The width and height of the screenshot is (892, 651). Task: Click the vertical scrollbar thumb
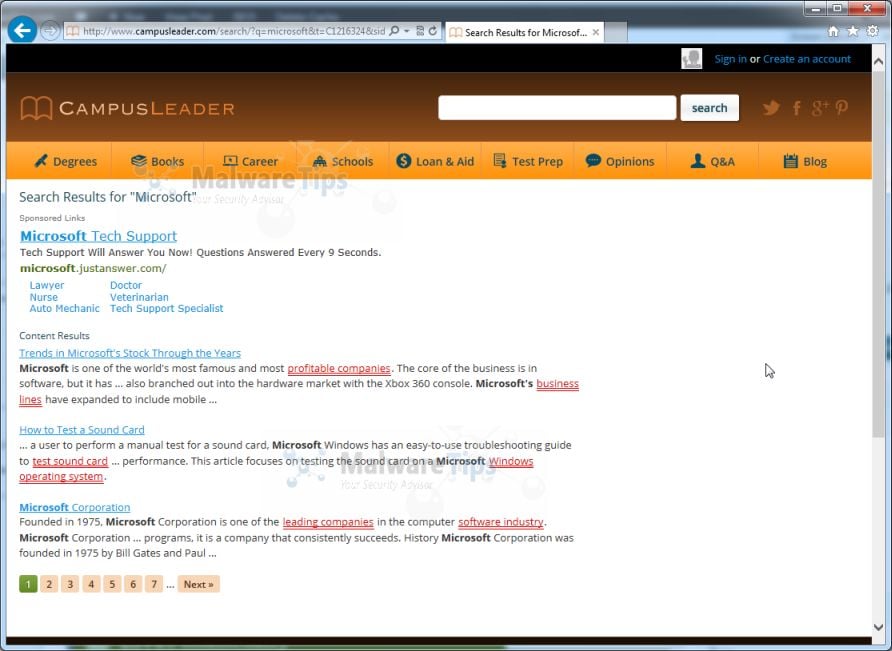[x=878, y=253]
